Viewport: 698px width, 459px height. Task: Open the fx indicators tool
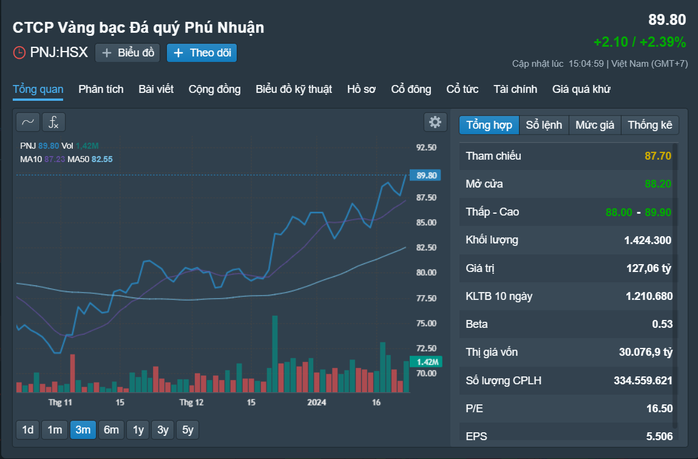[53, 122]
